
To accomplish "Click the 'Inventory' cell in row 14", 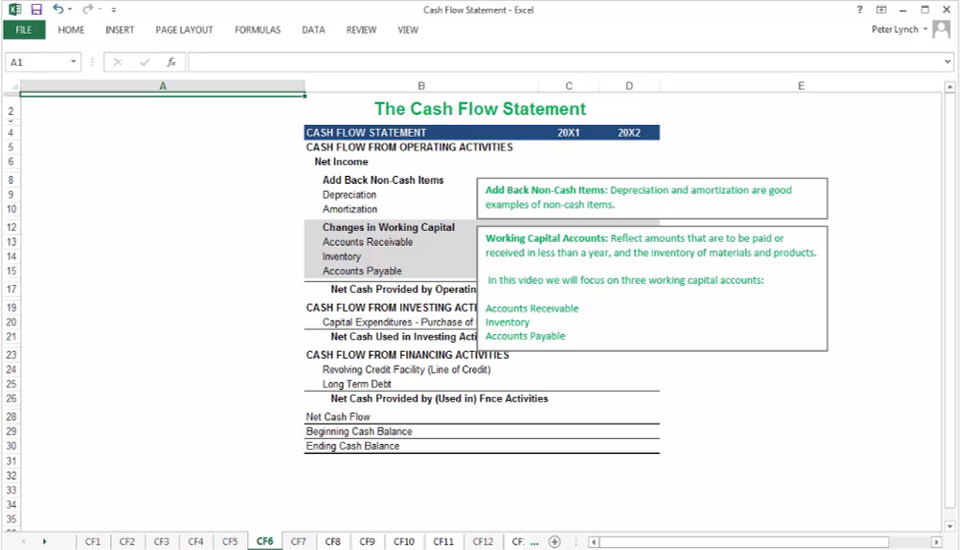I will 341,257.
